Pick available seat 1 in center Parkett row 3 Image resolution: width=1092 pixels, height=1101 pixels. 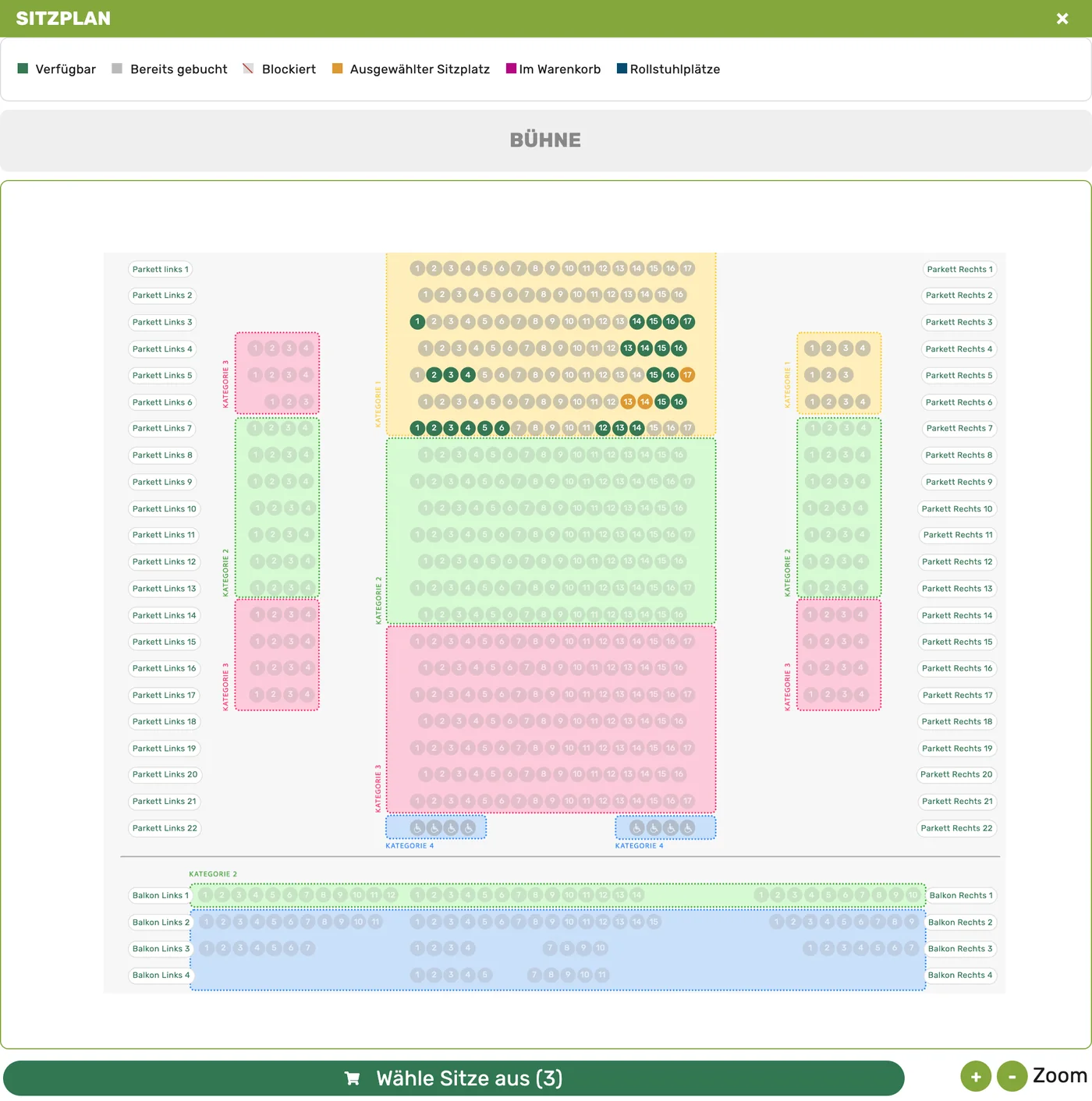[417, 321]
